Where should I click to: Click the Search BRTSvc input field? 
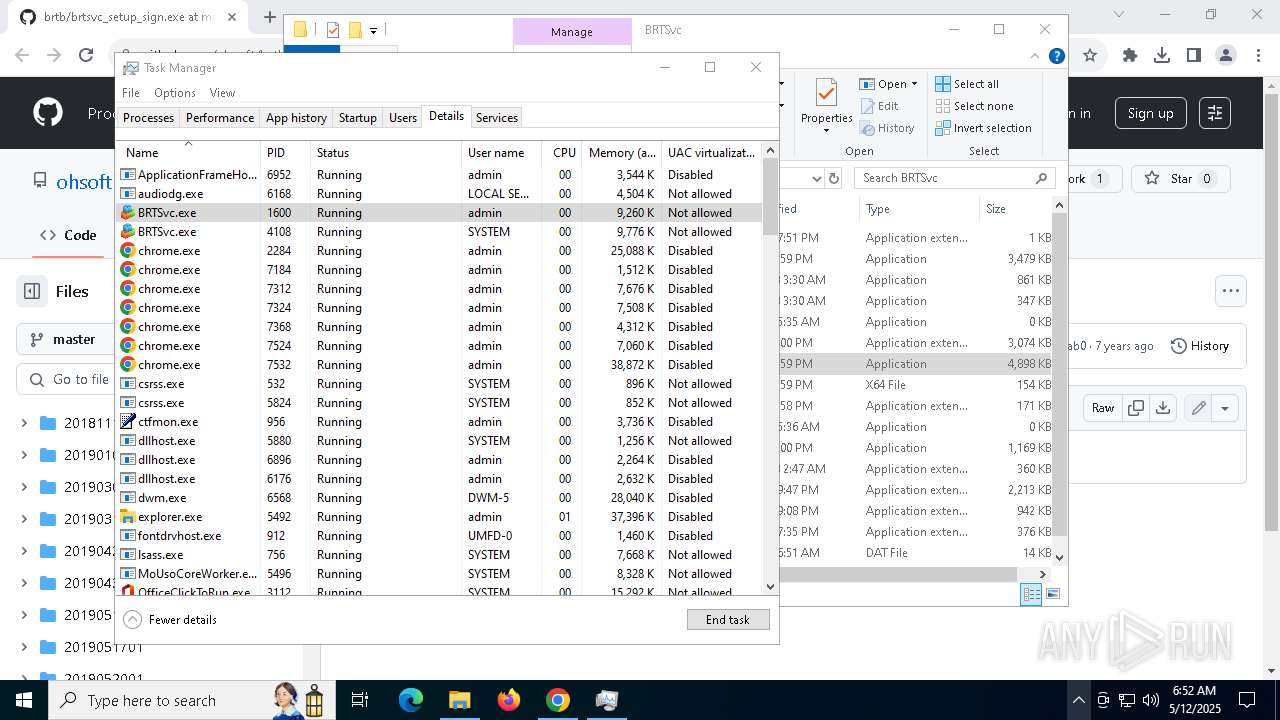pyautogui.click(x=955, y=178)
